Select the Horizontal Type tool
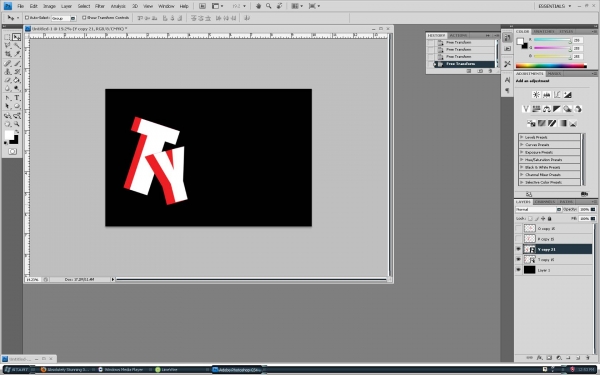600x375 pixels. click(16, 98)
